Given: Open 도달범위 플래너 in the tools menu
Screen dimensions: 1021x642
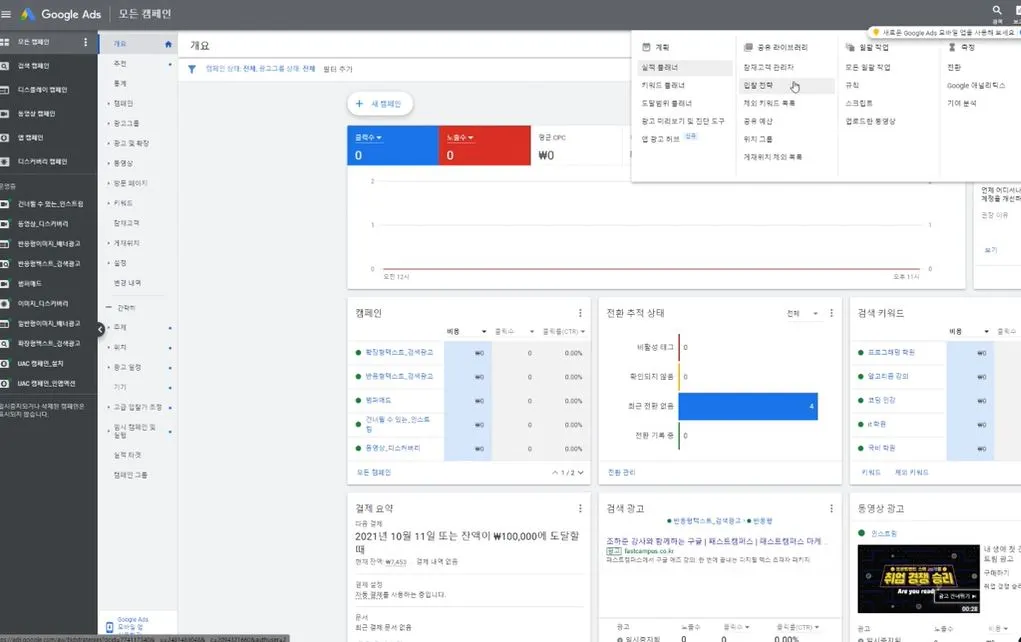Looking at the screenshot, I should 667,104.
